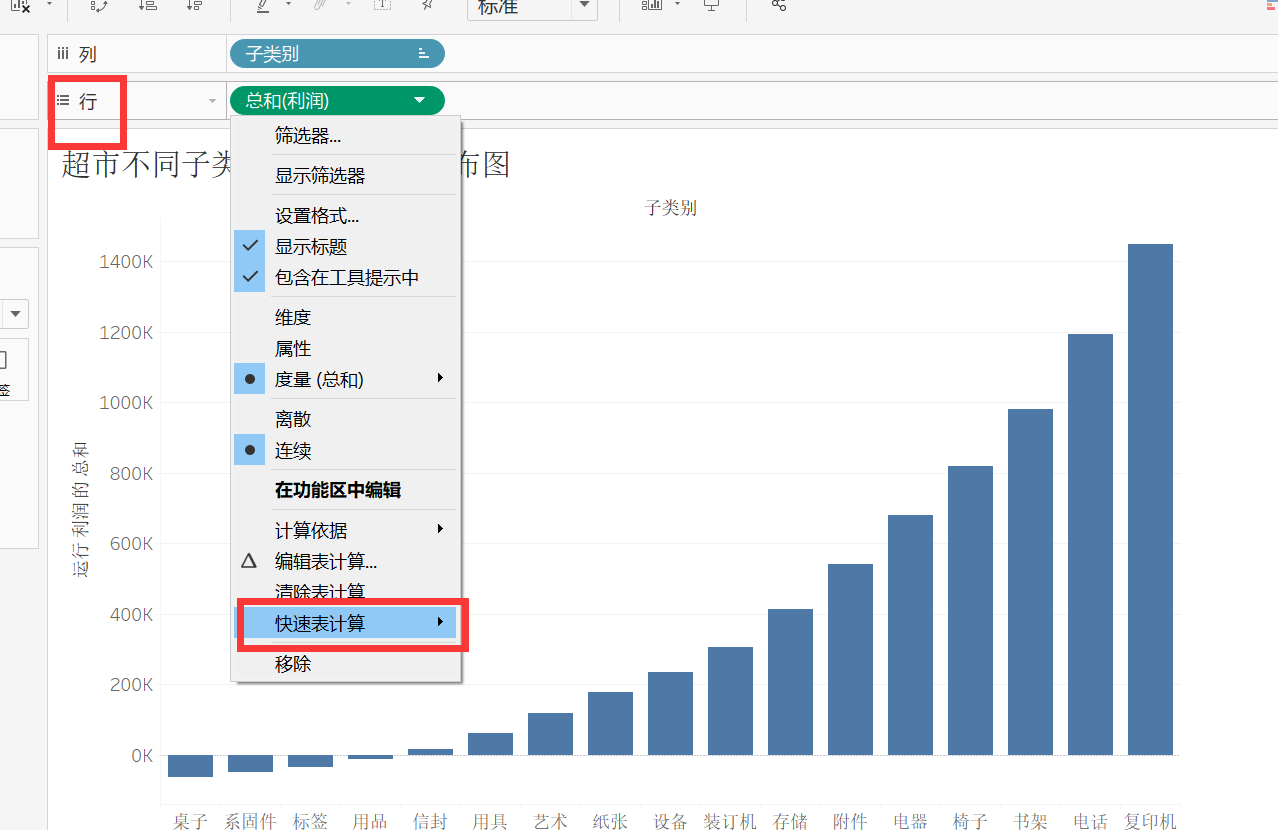Click the 存储 bar in the chart
1278x830 pixels.
click(790, 682)
